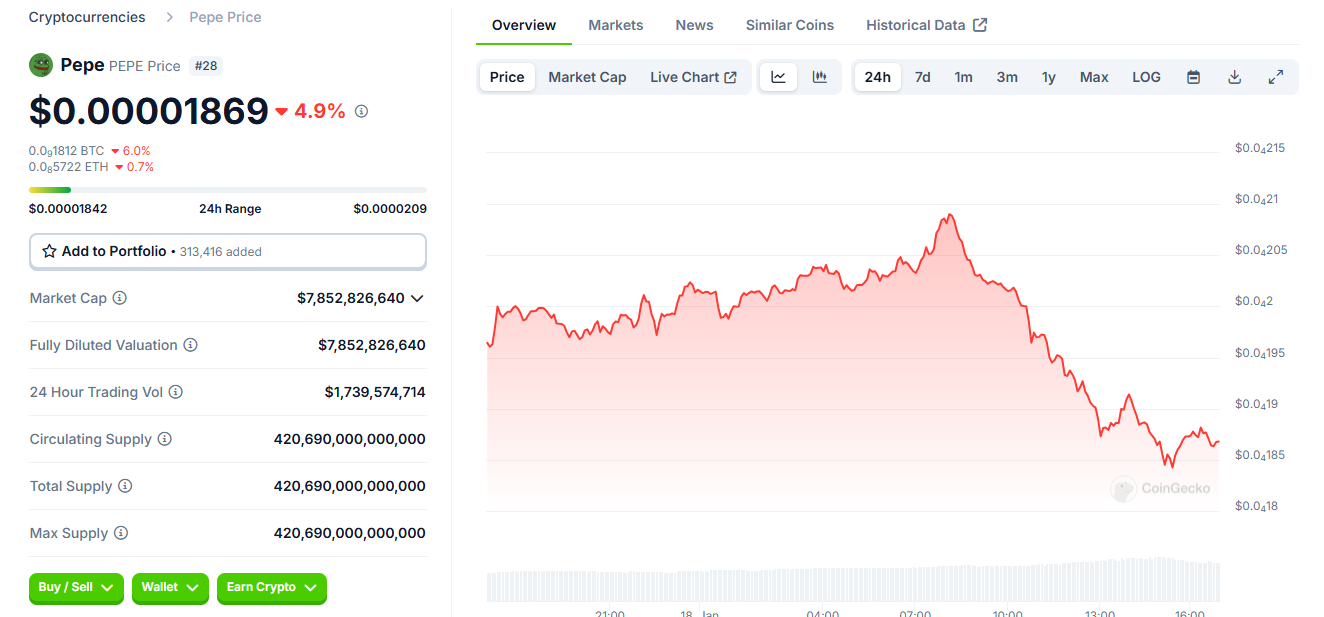The height and width of the screenshot is (617, 1324).
Task: Click the price chart peak near 07:00
Action: (949, 215)
